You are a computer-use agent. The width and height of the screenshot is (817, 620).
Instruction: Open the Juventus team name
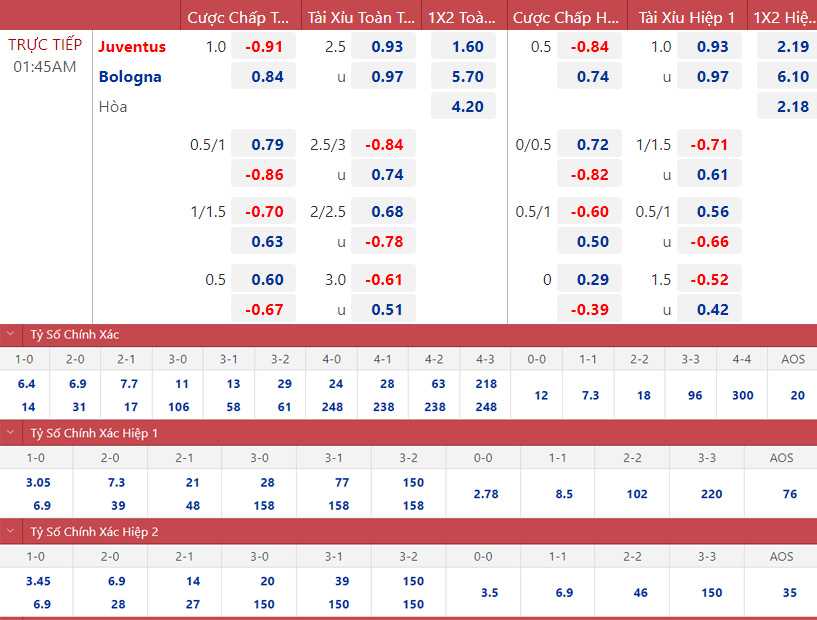click(x=132, y=46)
